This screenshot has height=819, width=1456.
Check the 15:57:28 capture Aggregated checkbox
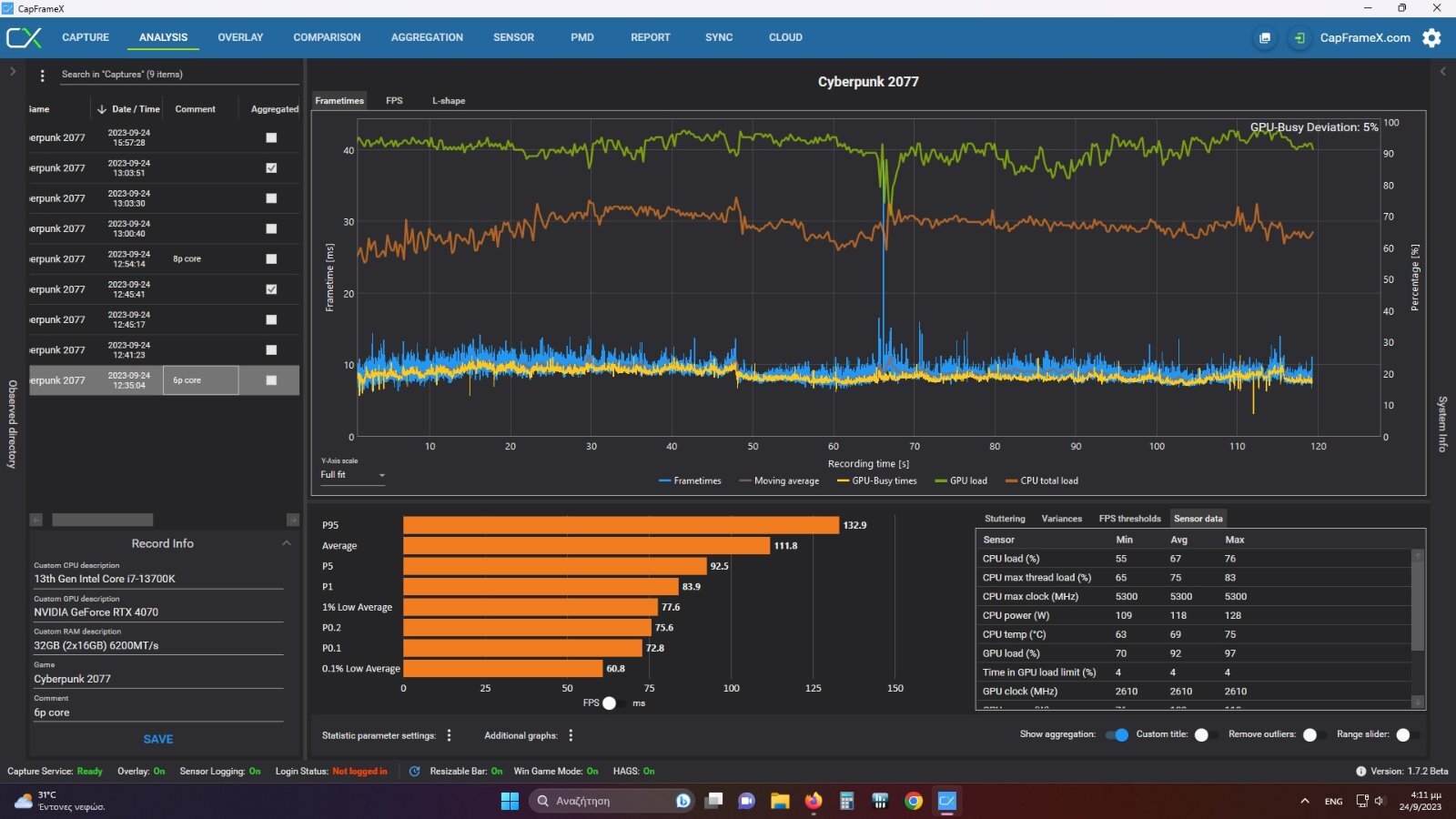pos(271,138)
